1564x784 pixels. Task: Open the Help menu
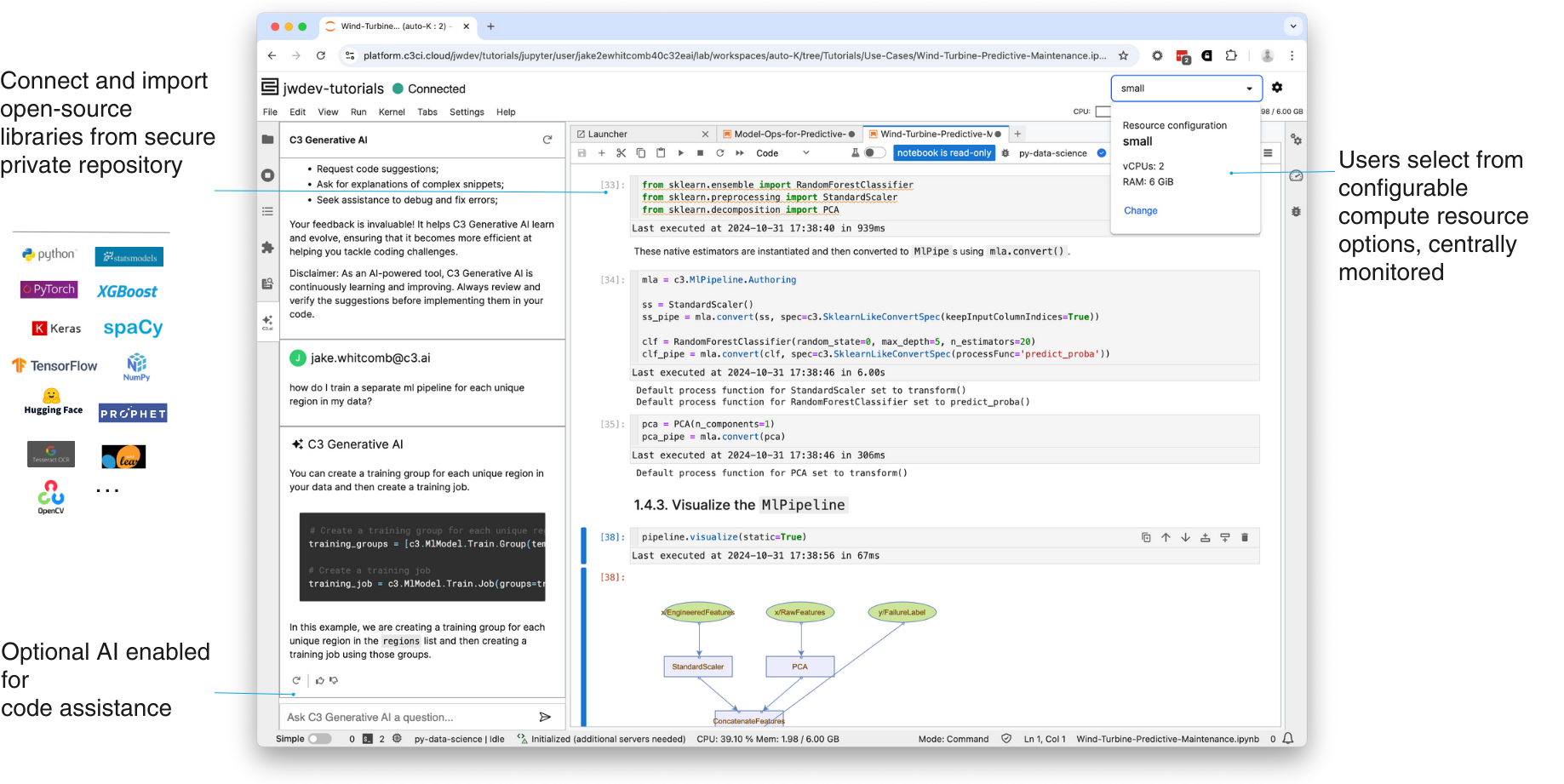[x=506, y=112]
